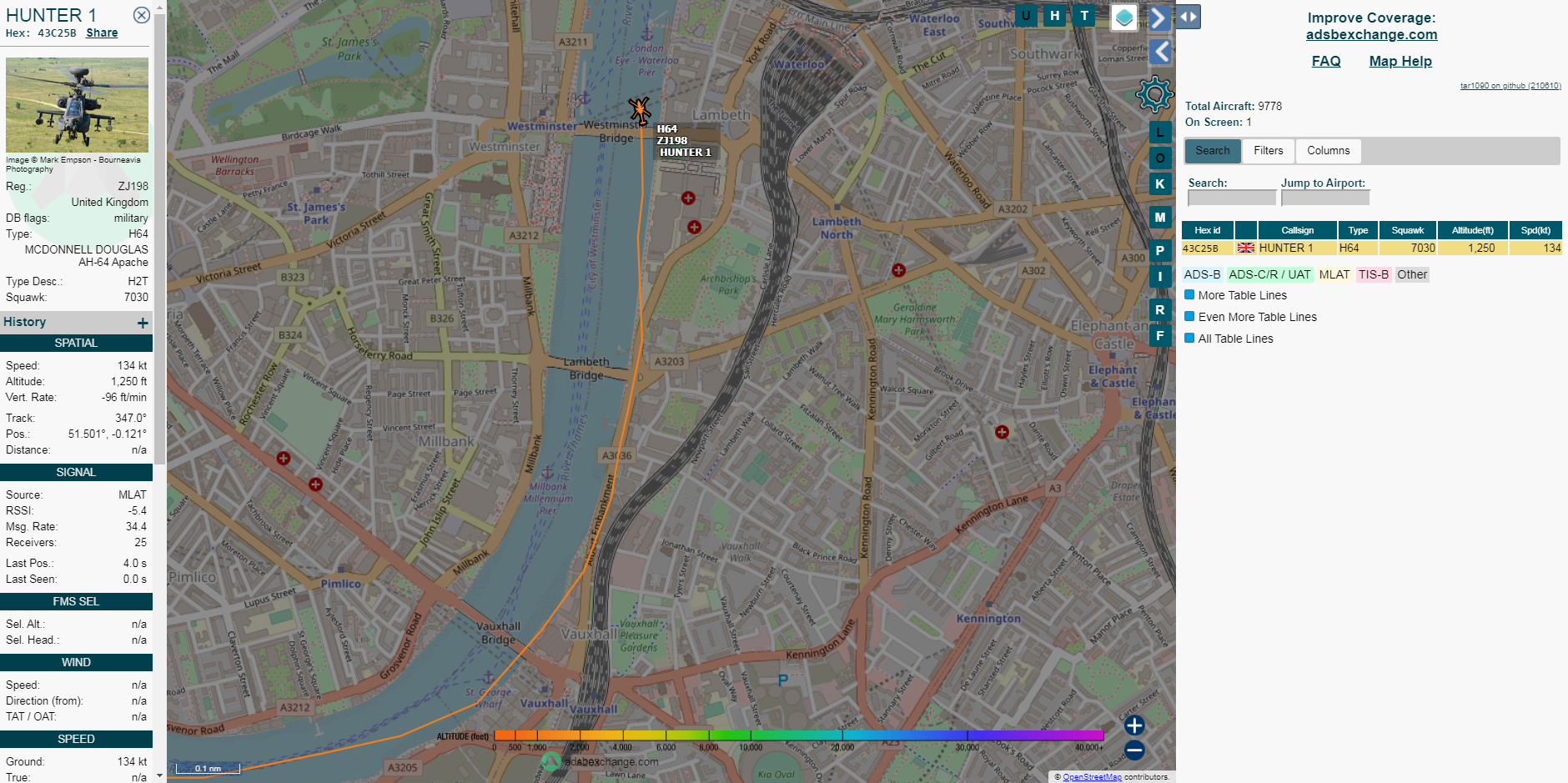Viewport: 1568px width, 783px height.
Task: Toggle the I map option button
Action: 1160,276
